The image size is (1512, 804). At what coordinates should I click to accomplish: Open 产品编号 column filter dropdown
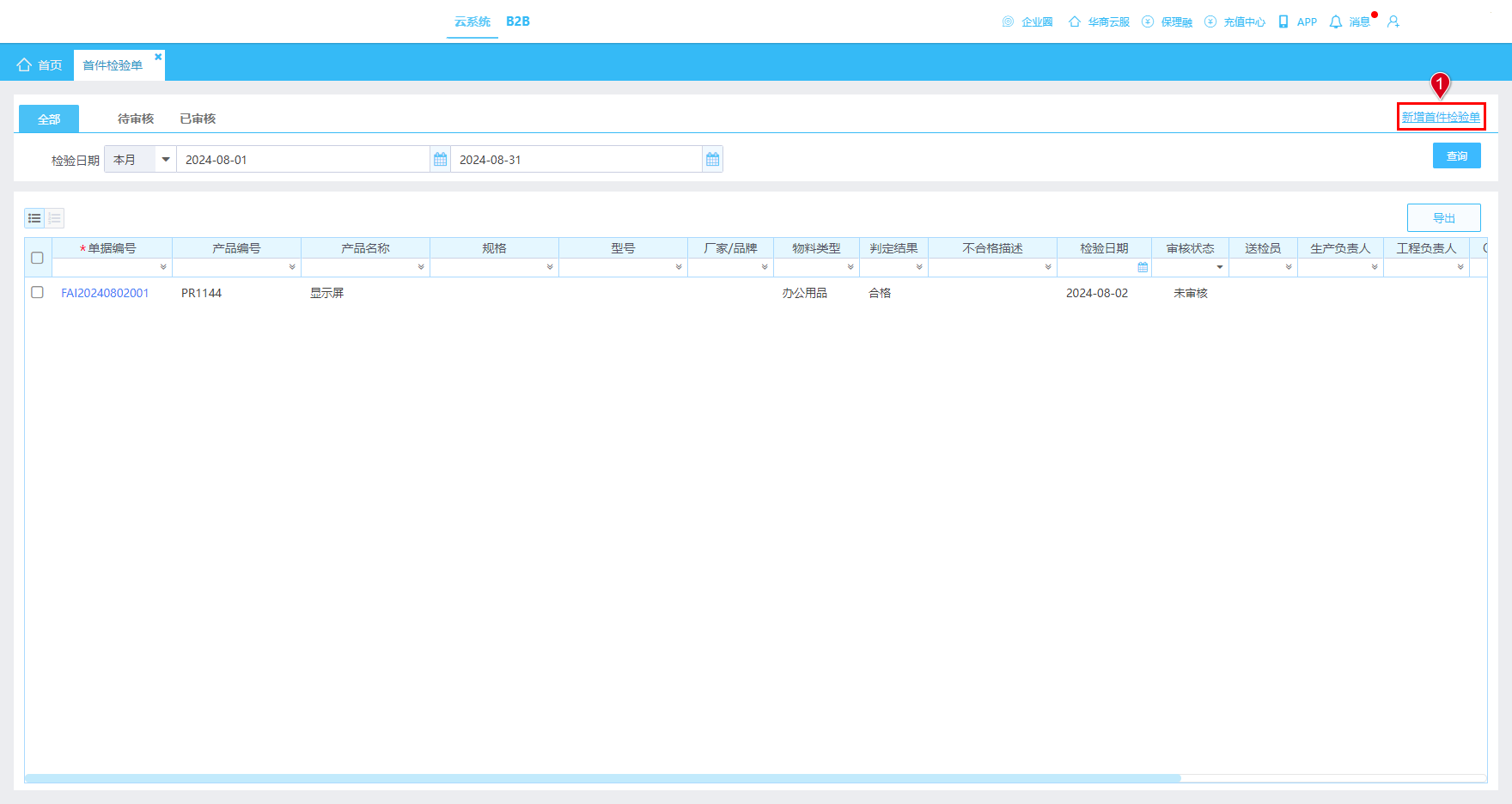292,267
